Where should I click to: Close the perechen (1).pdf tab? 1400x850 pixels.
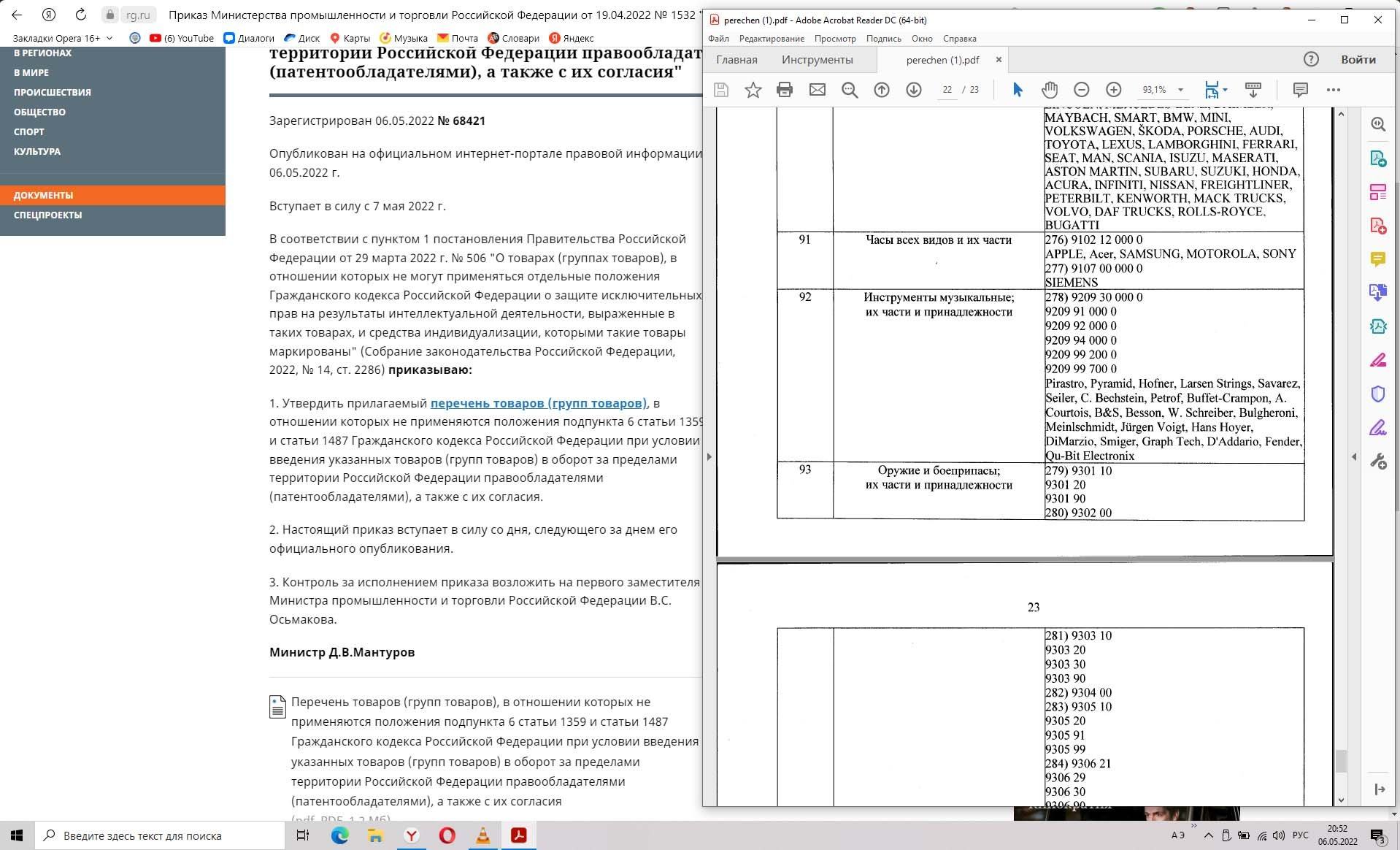[x=999, y=60]
